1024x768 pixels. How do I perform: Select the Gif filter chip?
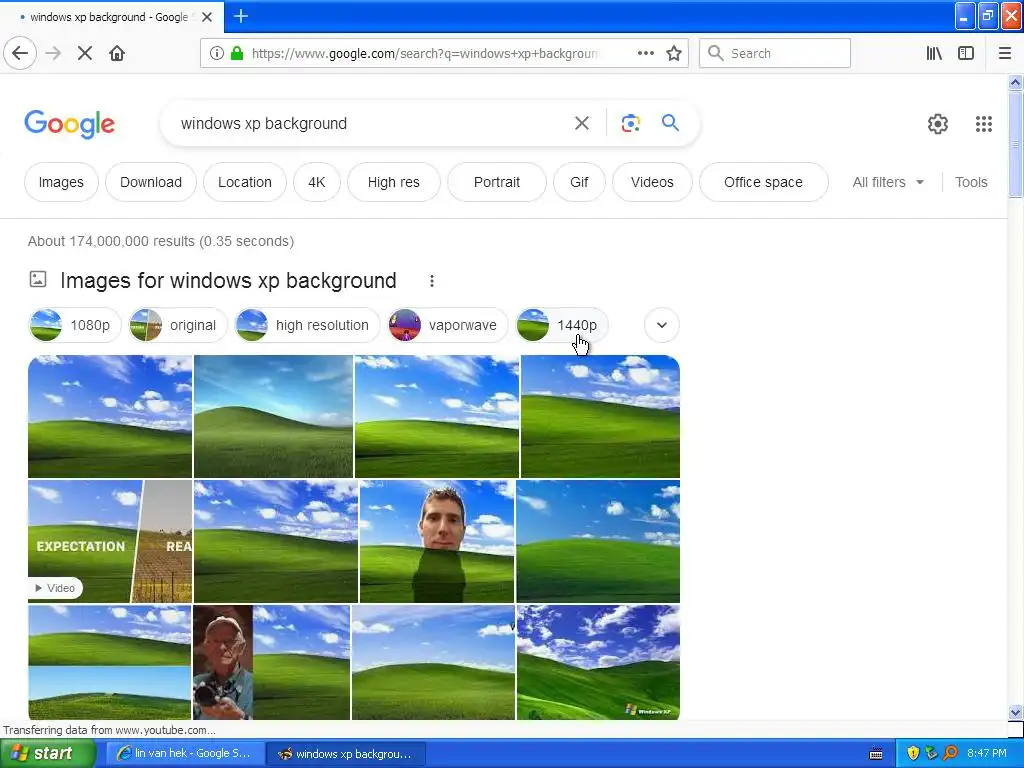pos(579,182)
